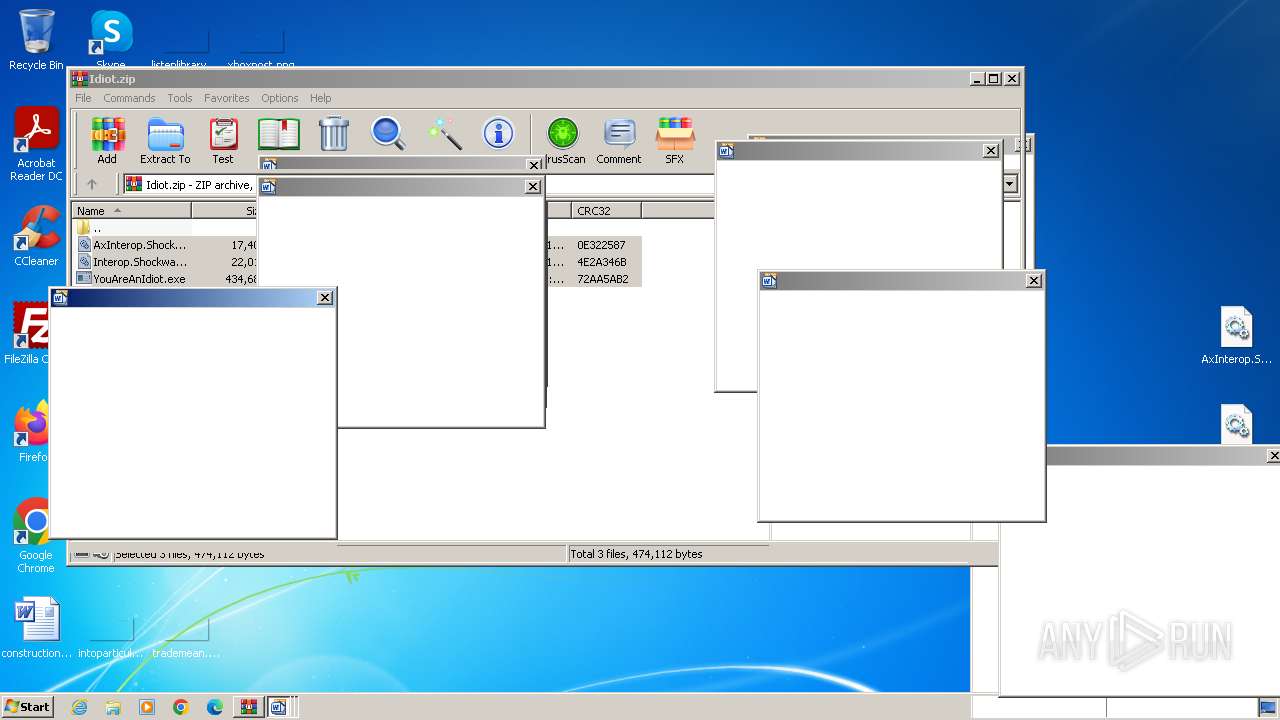
Task: Open Microsoft Edge from taskbar
Action: pos(215,707)
